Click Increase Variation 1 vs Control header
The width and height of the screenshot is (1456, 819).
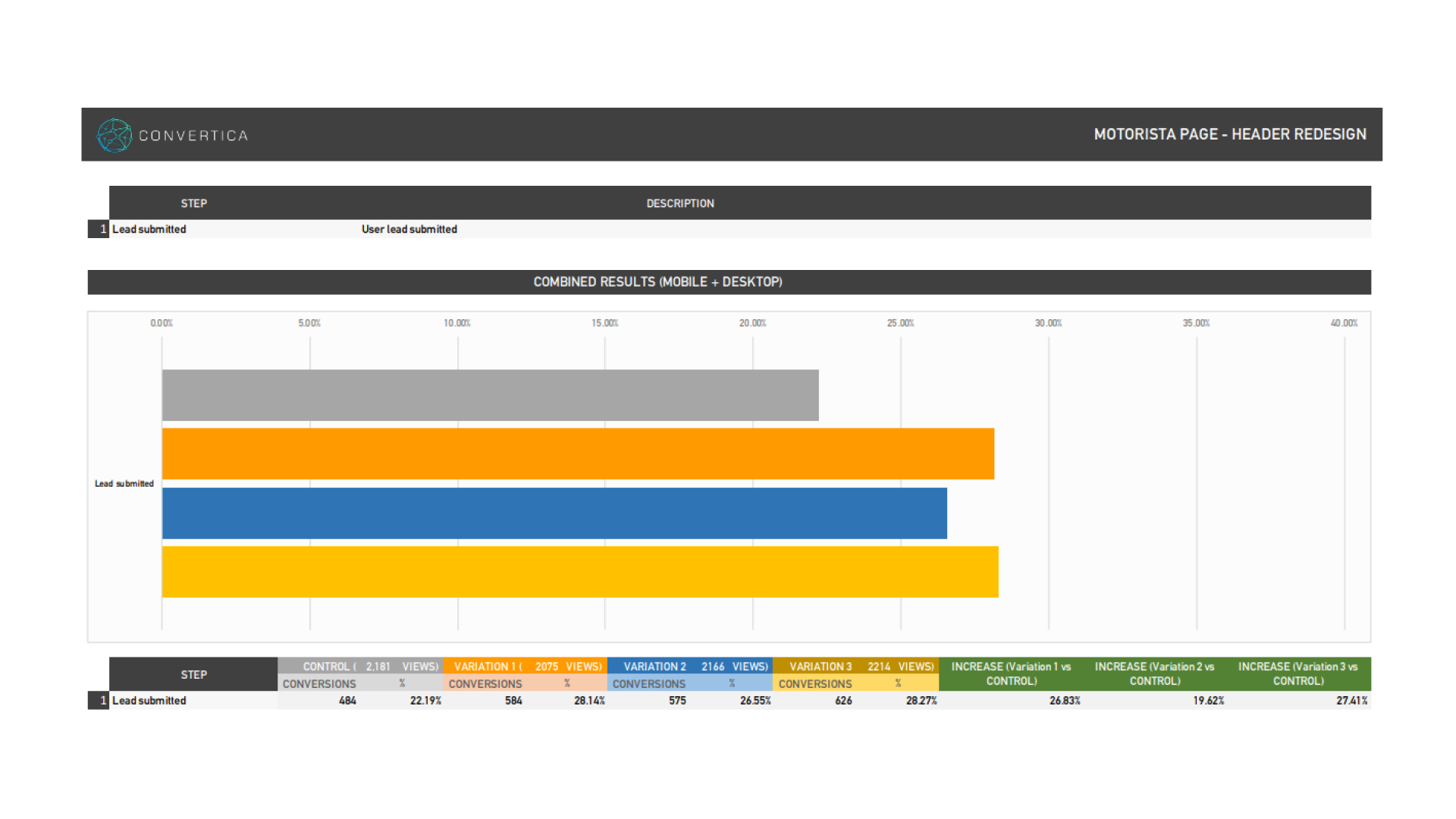tap(1011, 673)
